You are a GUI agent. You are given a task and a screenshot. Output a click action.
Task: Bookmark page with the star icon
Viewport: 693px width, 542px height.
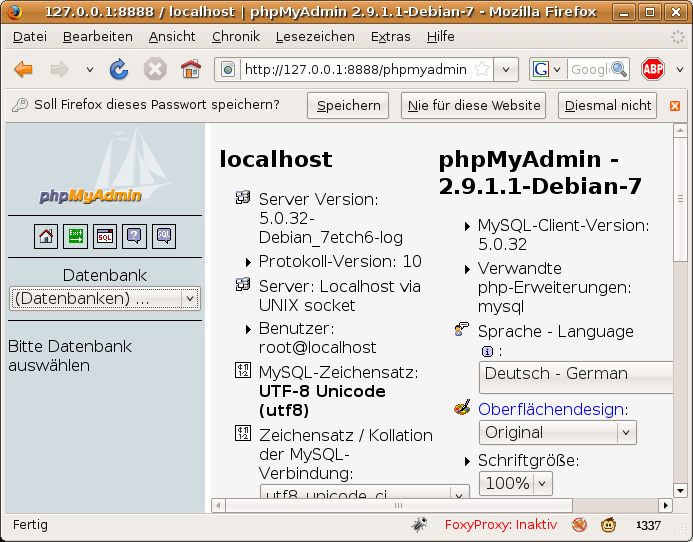[x=482, y=69]
